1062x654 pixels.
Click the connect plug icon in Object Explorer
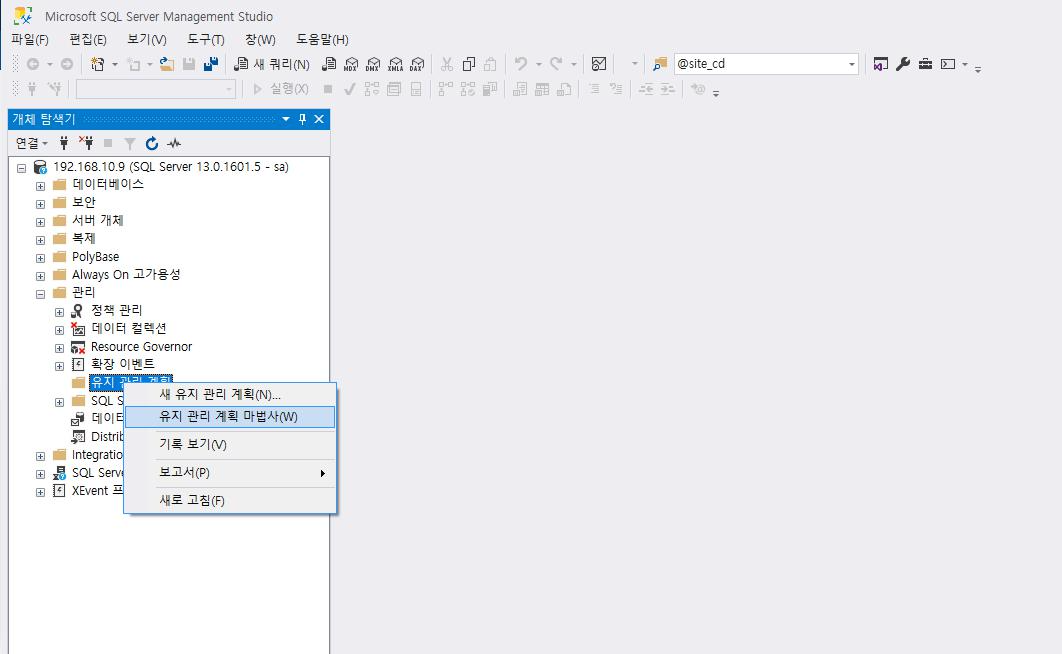pos(64,143)
